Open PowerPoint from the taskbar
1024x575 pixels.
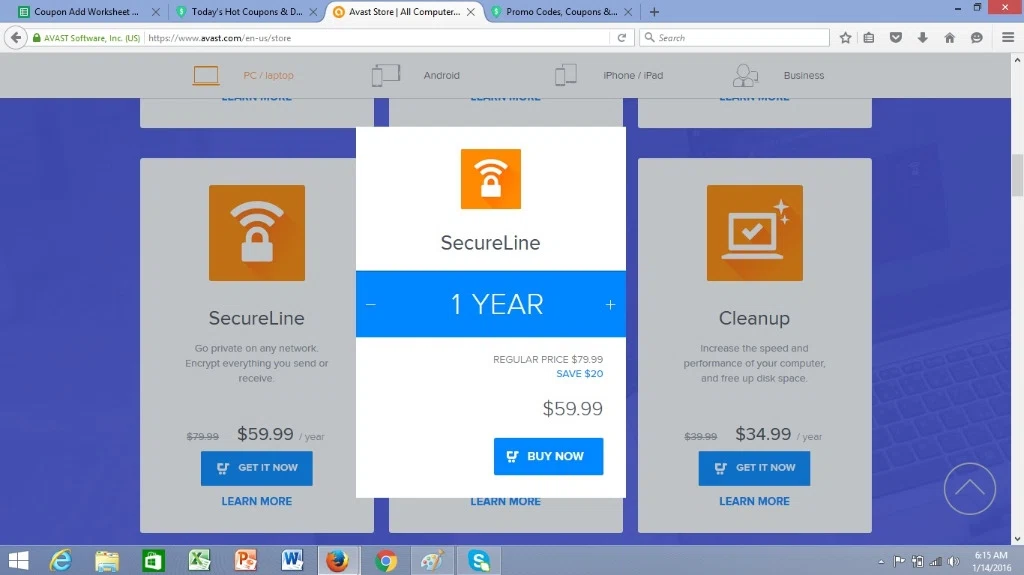coord(246,561)
